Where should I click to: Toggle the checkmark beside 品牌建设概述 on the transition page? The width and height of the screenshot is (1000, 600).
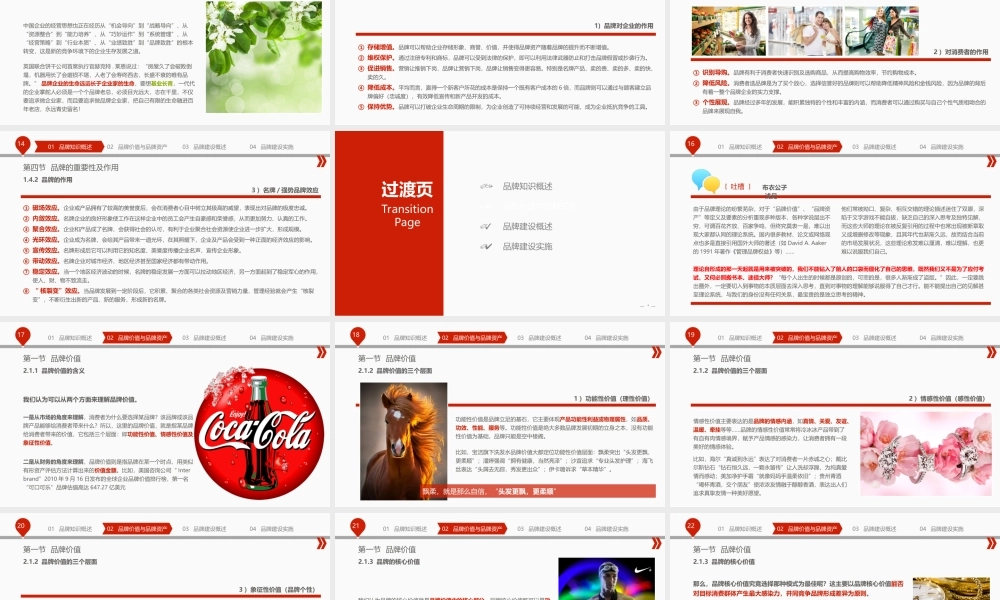click(x=485, y=227)
